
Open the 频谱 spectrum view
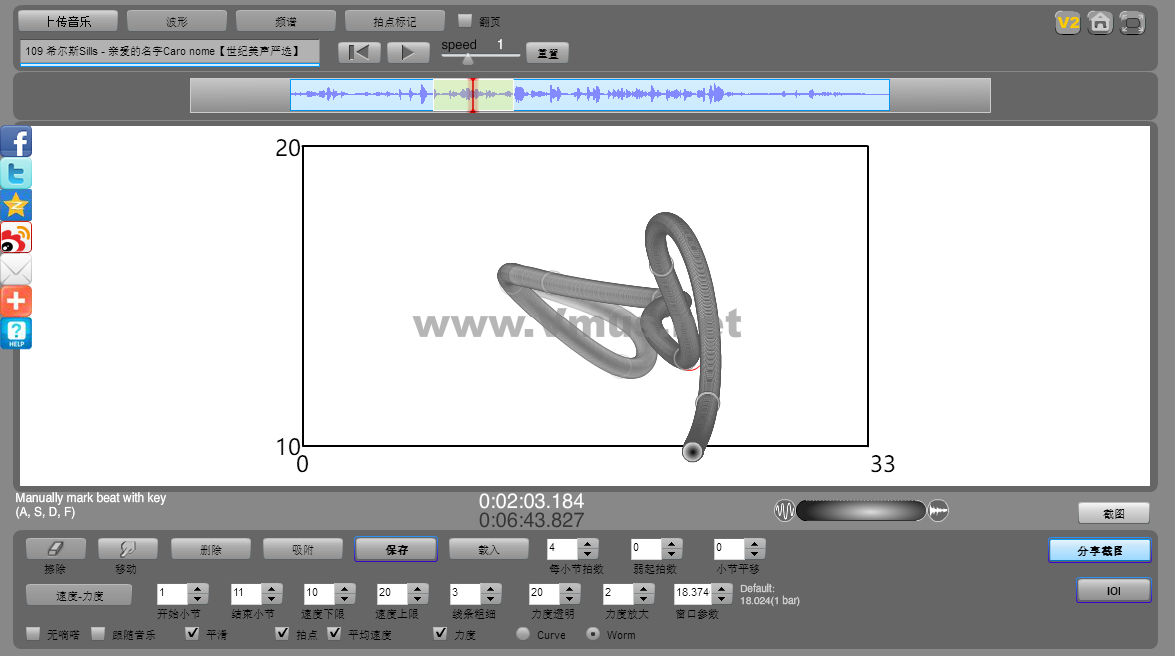tap(285, 21)
